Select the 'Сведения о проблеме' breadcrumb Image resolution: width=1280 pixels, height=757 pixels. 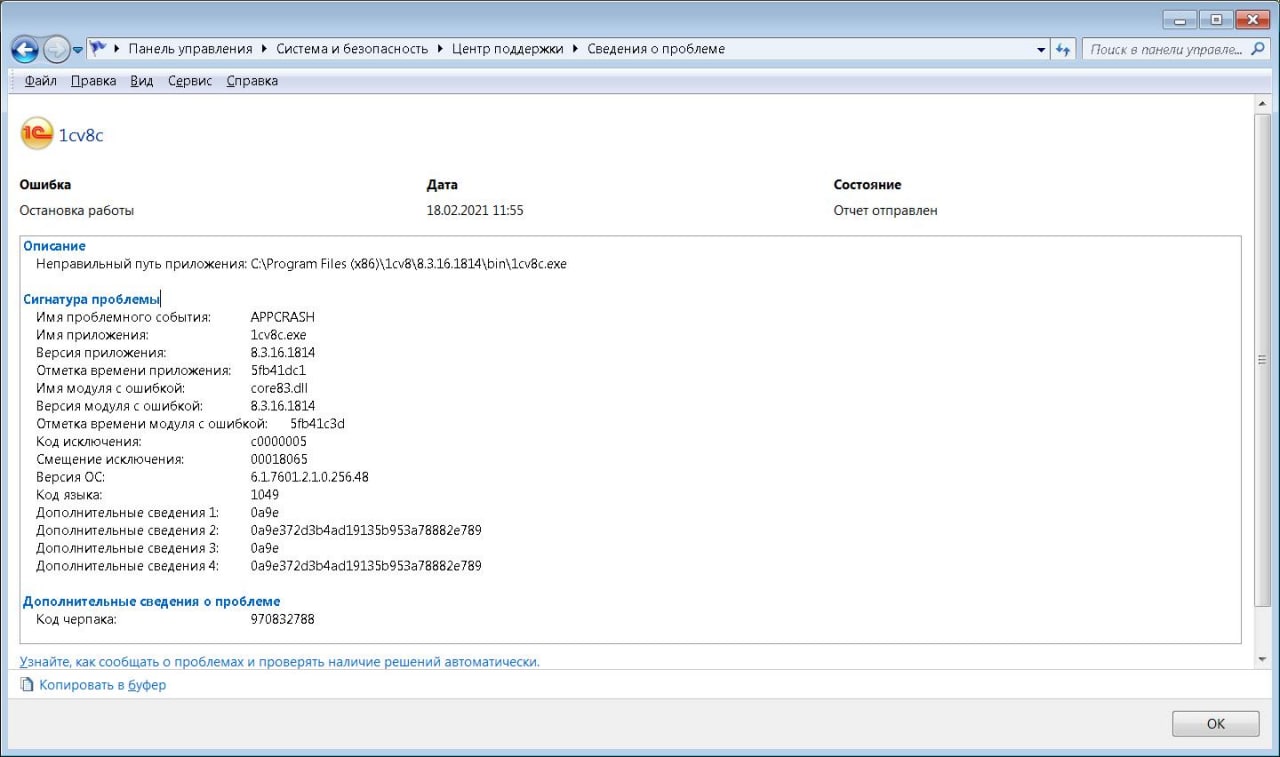tap(656, 49)
